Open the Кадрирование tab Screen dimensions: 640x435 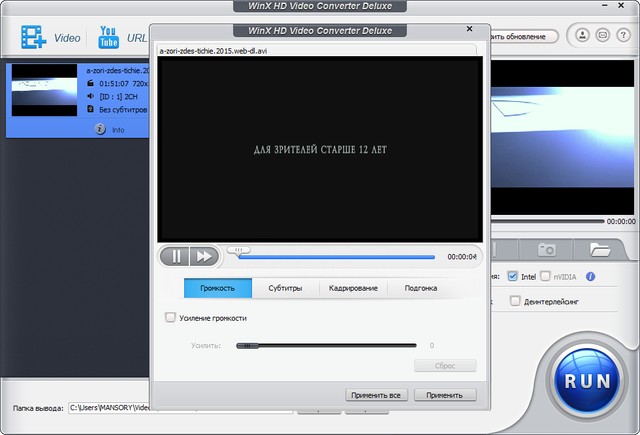[353, 288]
